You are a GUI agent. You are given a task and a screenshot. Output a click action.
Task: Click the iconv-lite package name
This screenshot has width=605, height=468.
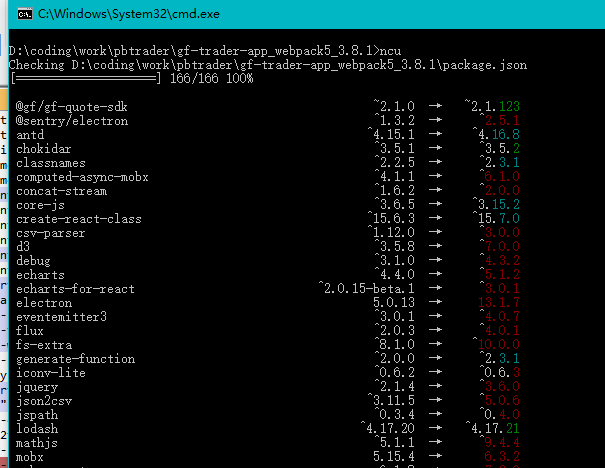(x=51, y=373)
